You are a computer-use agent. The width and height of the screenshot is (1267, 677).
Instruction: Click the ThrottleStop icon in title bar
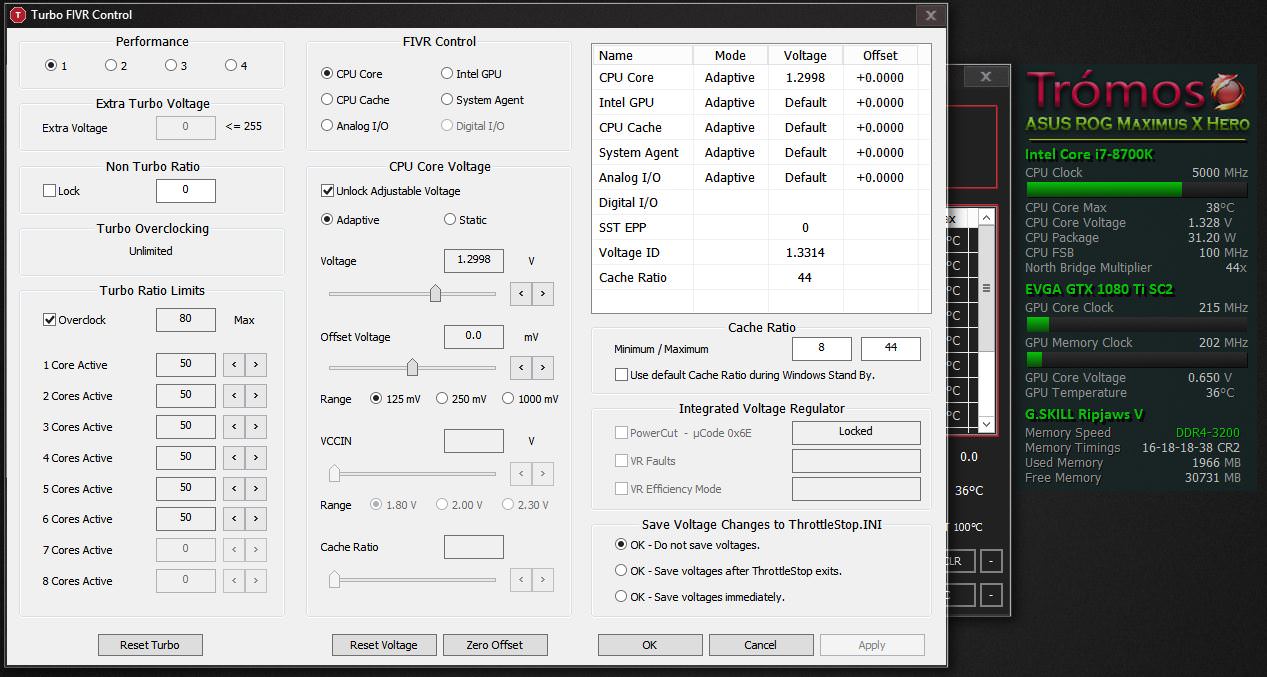(17, 15)
